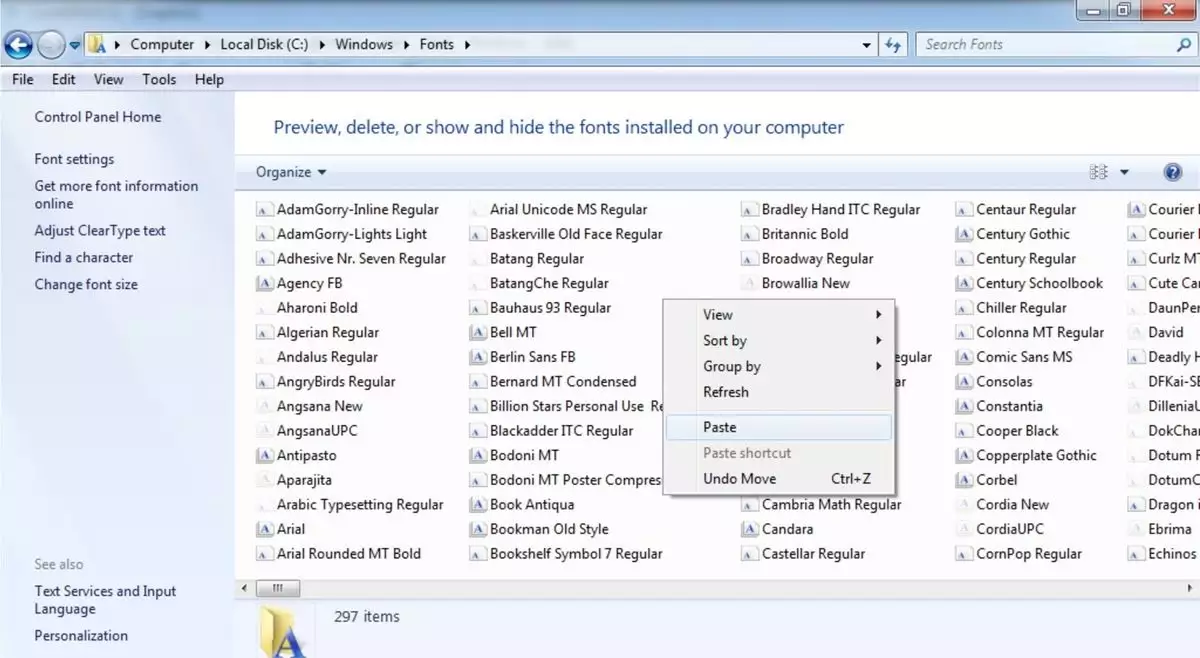Click the search magnifier icon

point(1184,45)
